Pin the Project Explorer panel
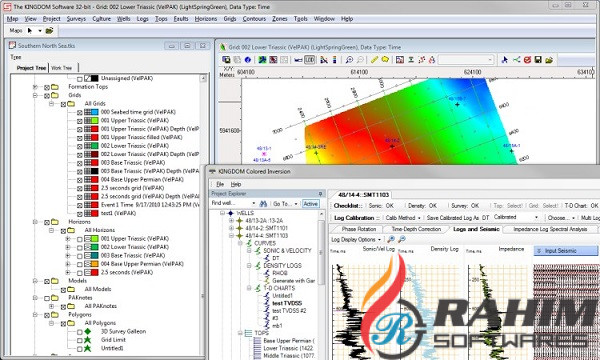This screenshot has width=600, height=360. coord(320,194)
